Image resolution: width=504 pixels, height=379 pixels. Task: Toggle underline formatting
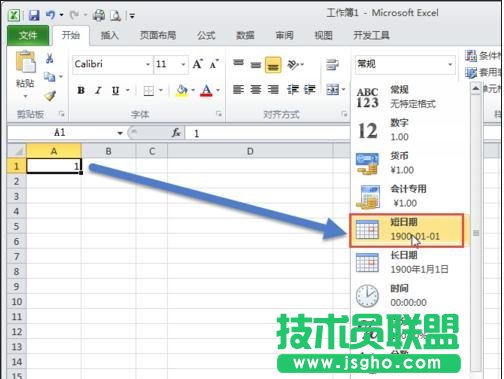pos(115,90)
